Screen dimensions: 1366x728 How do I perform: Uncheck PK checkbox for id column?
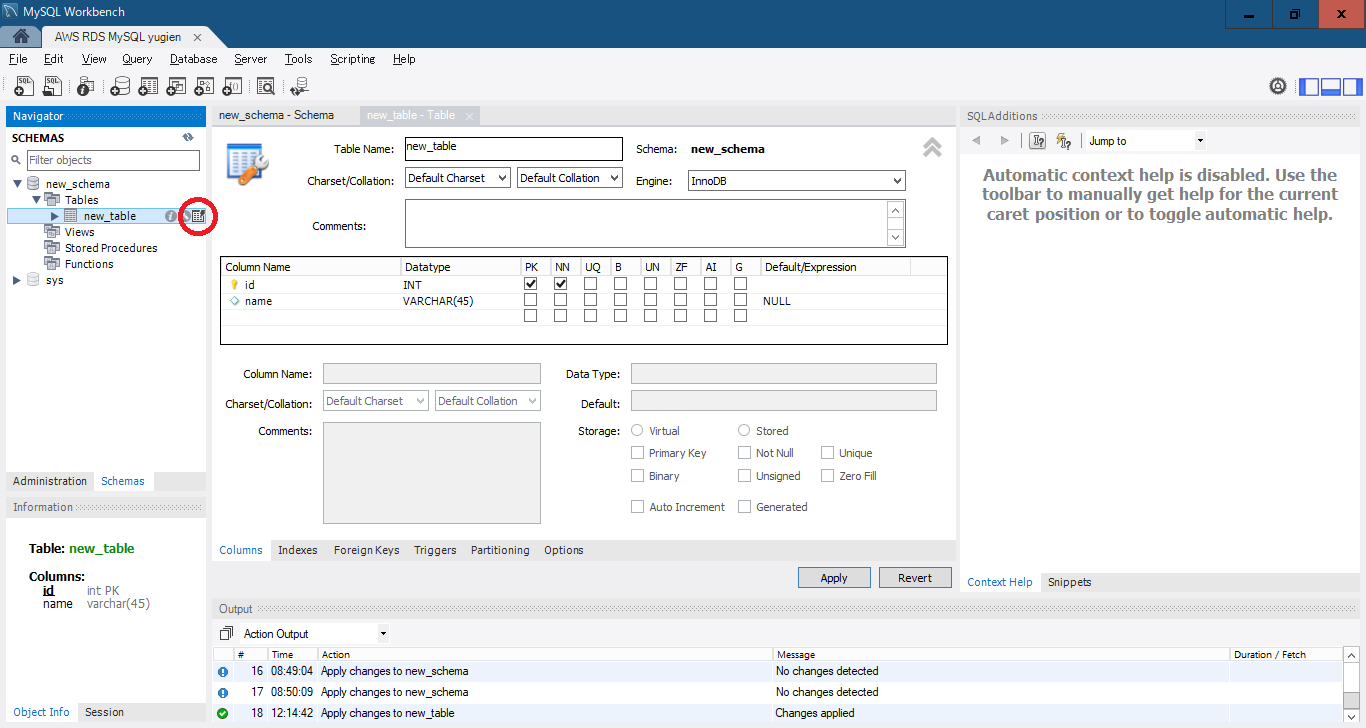coord(531,284)
